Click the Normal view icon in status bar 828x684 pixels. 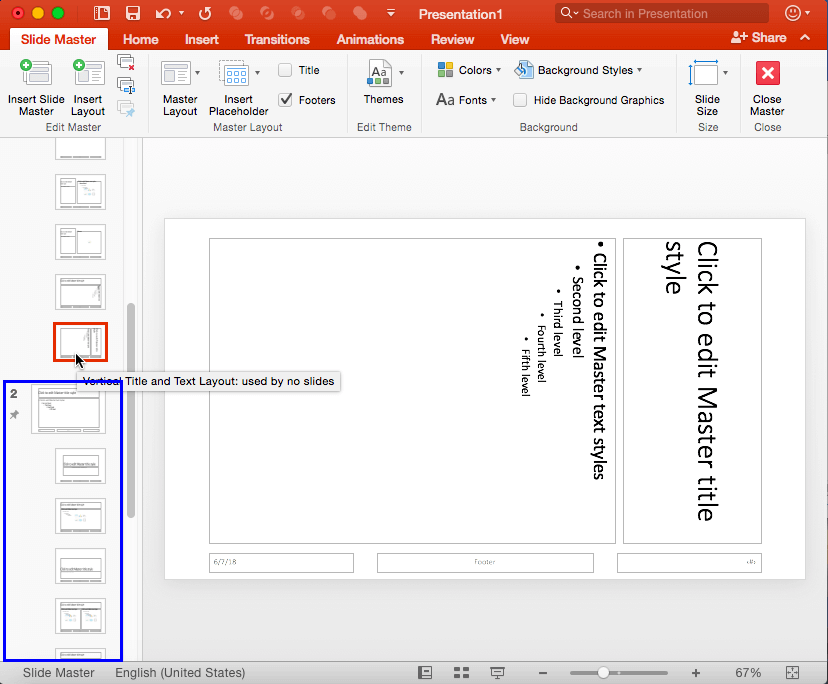tap(426, 673)
